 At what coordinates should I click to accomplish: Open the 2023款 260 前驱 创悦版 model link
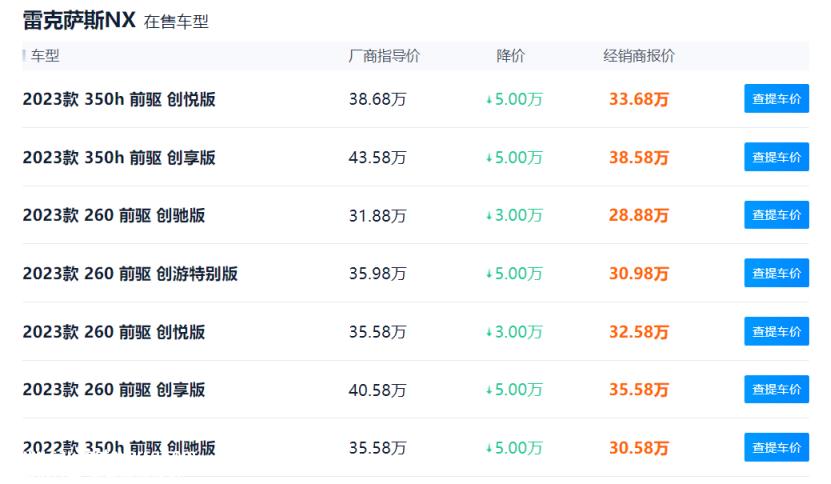pyautogui.click(x=114, y=332)
